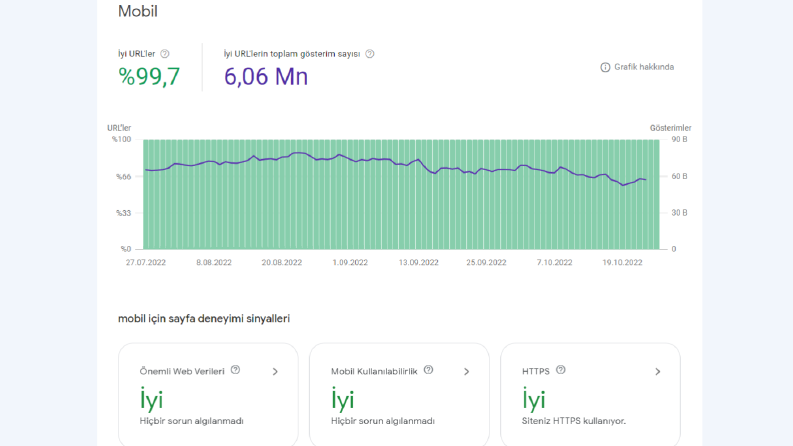
Task: Click the 1.09.2022 date on the chart axis
Action: pos(350,262)
